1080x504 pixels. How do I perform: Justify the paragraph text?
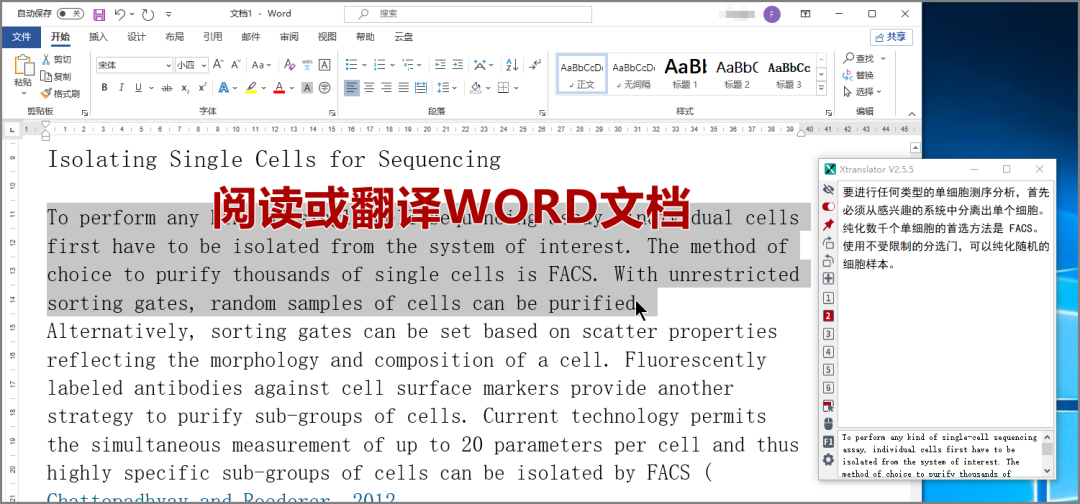pyautogui.click(x=404, y=87)
